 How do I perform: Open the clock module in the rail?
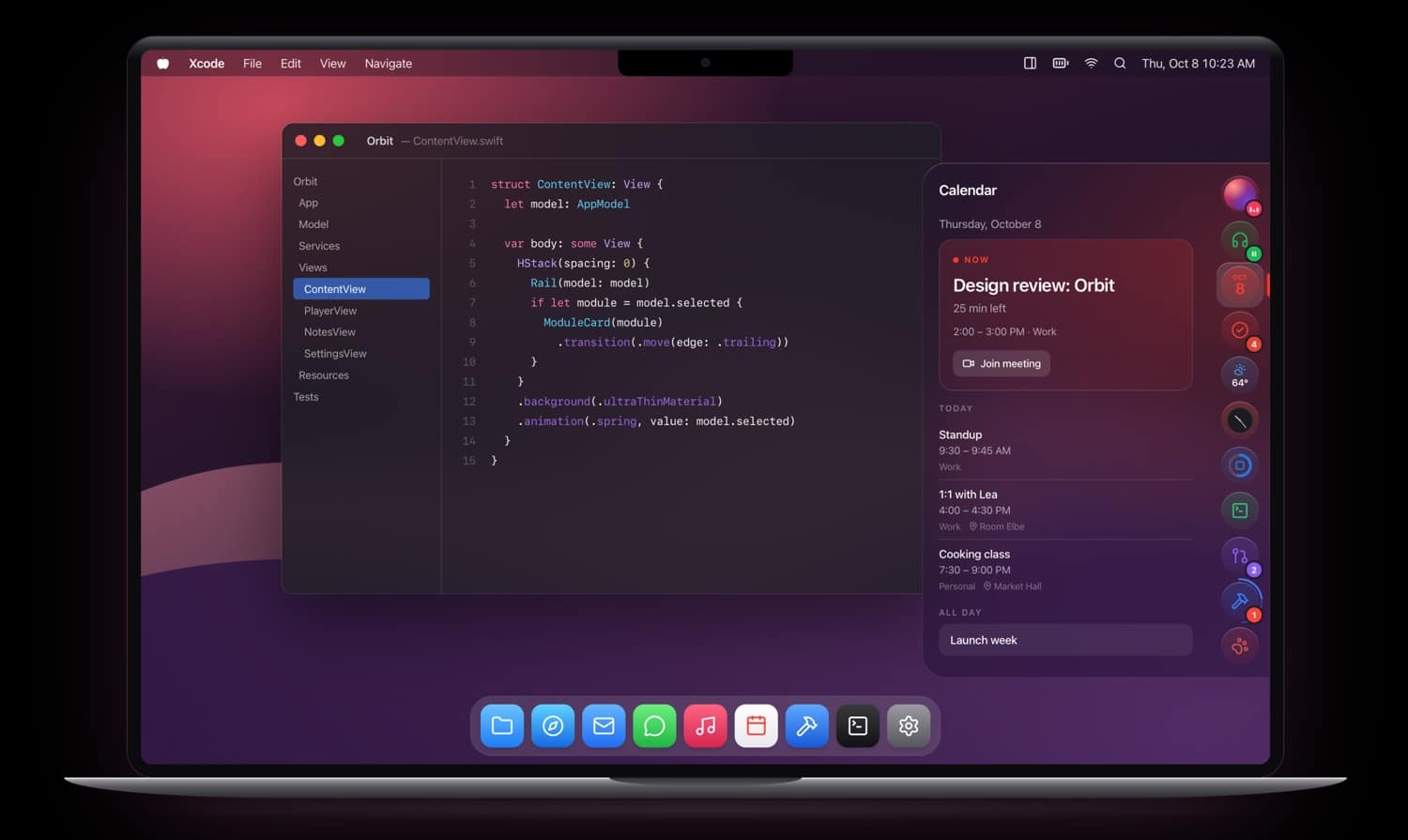[1239, 420]
